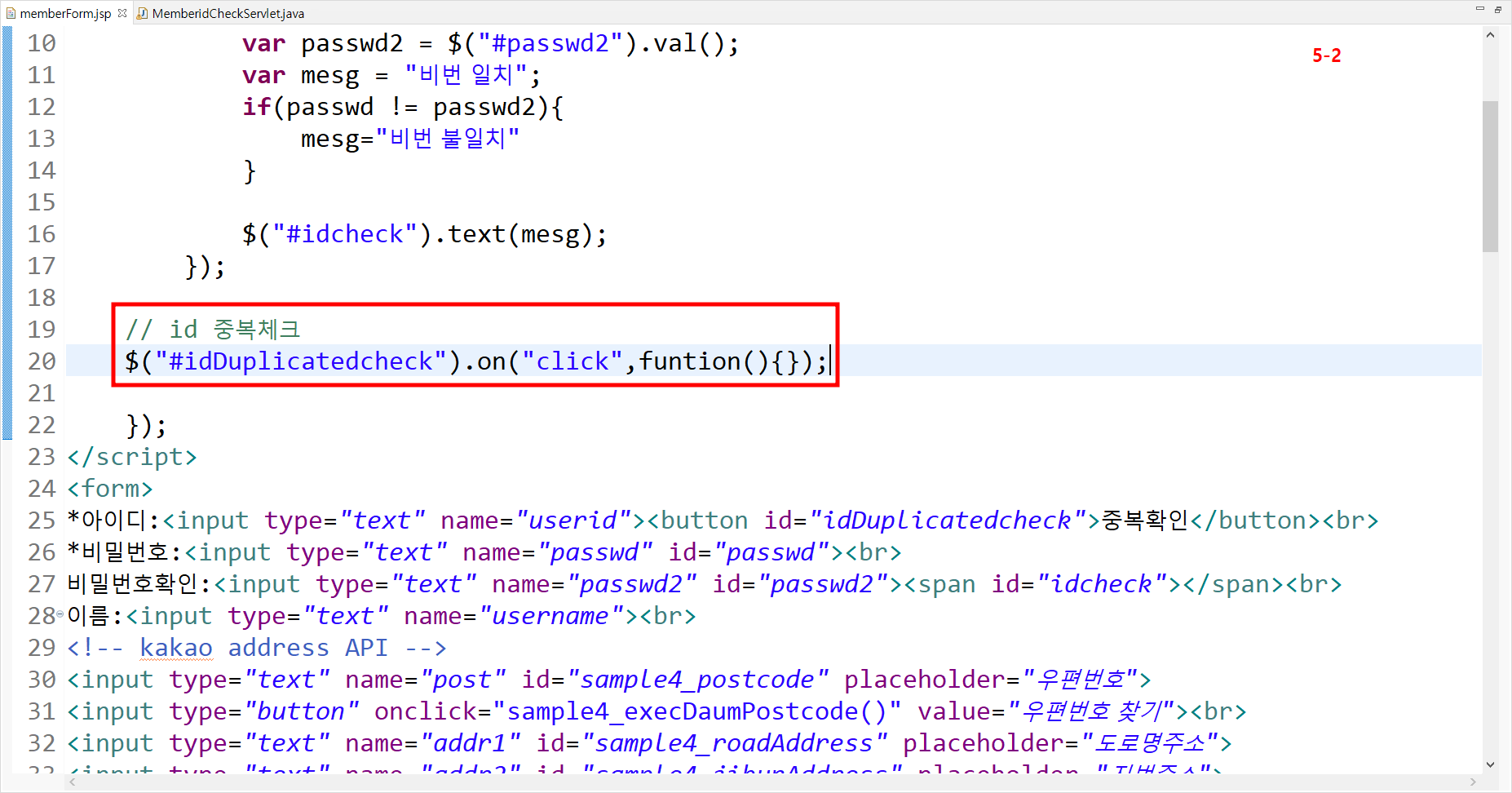This screenshot has height=793, width=1512.
Task: Click the Java file icon on MemberidCheckServlet tab
Action: click(143, 13)
